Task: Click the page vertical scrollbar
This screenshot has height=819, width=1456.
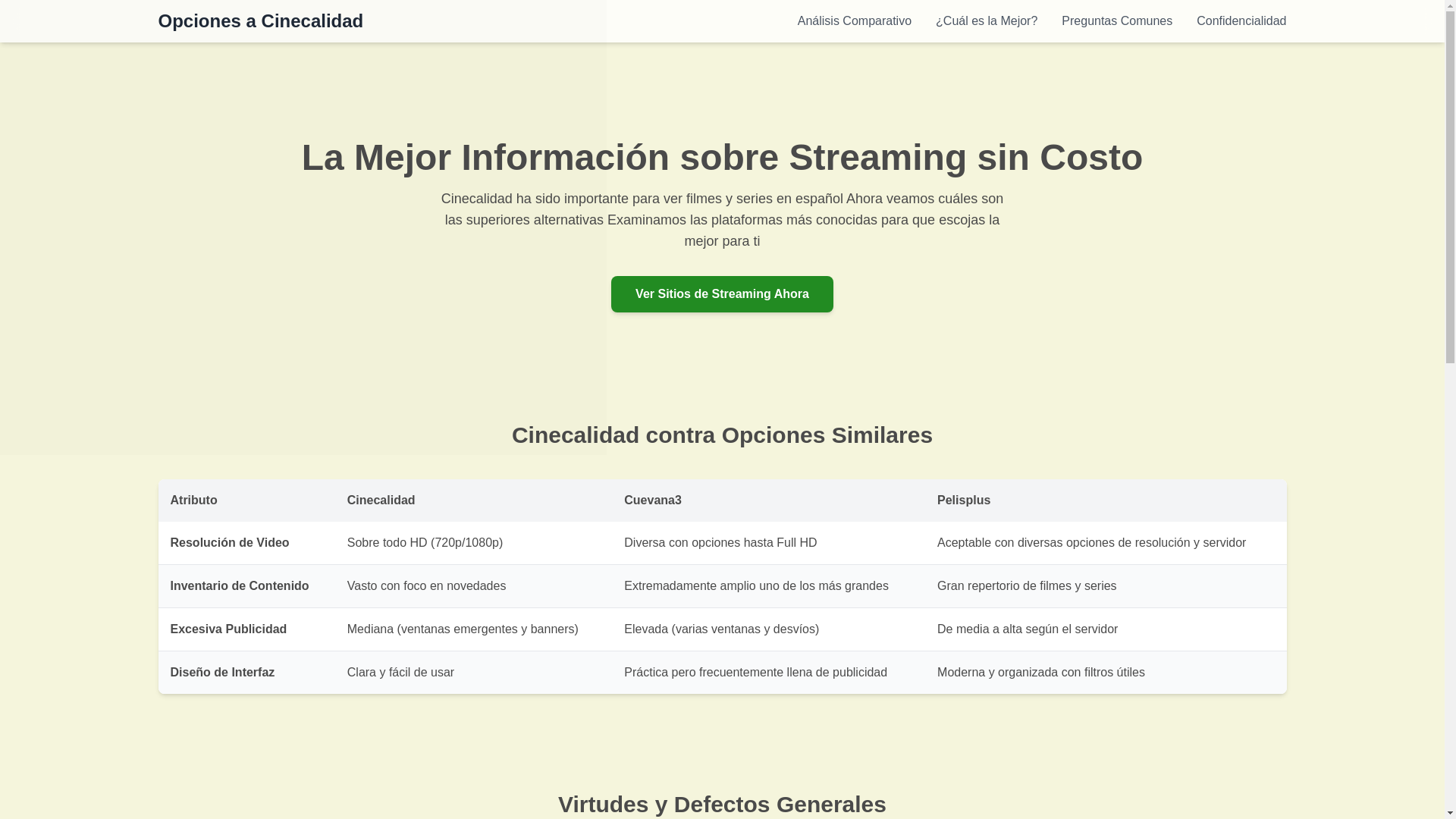Action: click(x=1450, y=409)
